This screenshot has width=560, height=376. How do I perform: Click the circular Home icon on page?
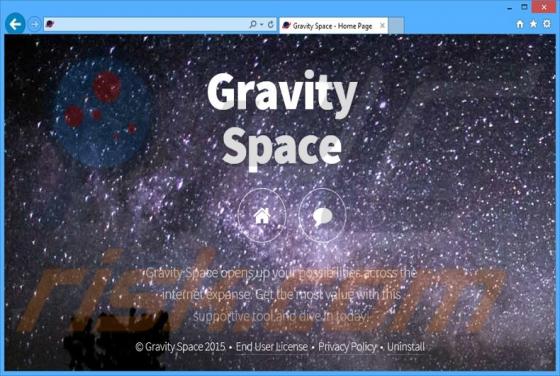point(262,215)
